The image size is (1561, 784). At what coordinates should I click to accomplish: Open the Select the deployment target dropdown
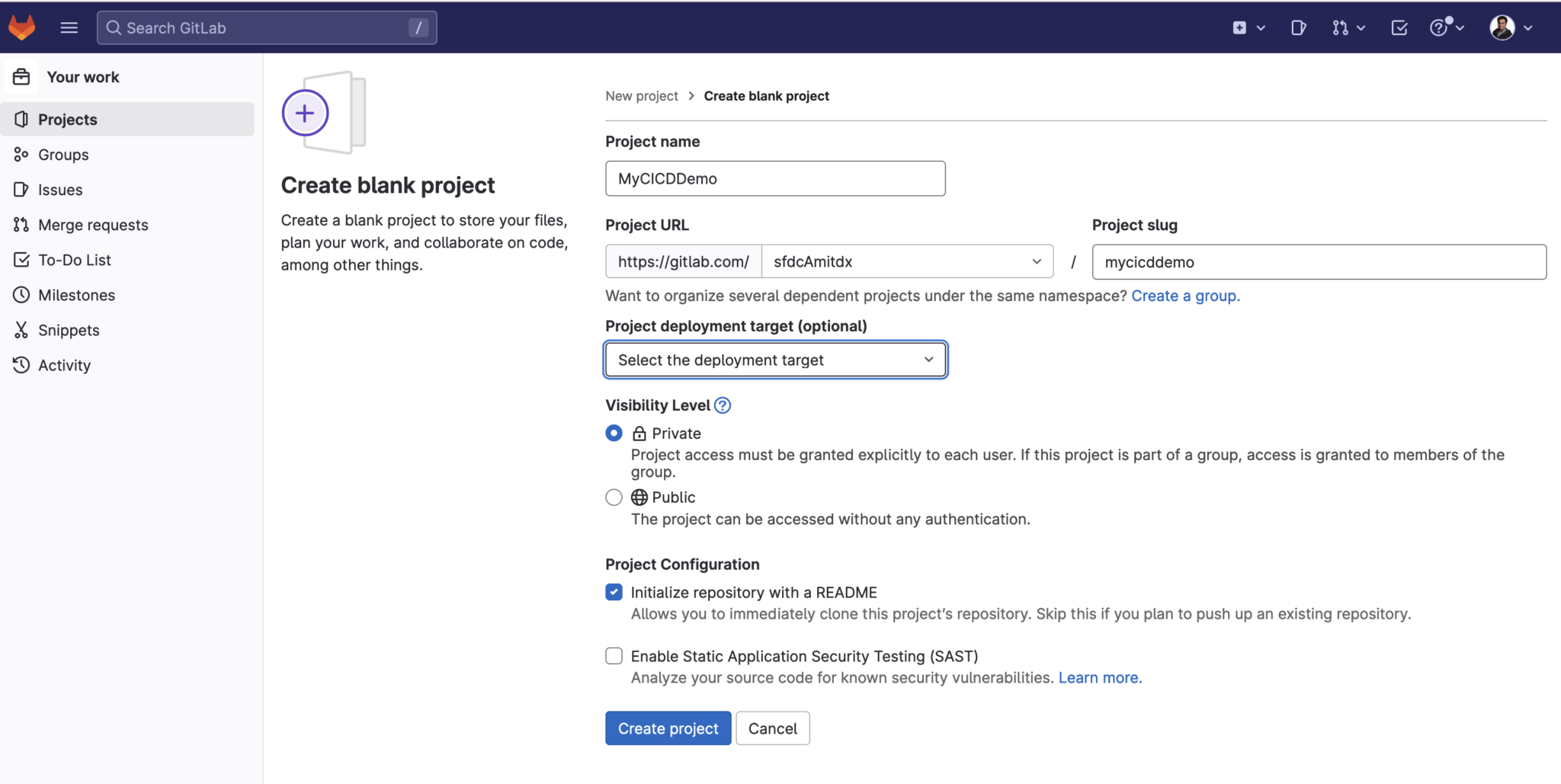775,359
